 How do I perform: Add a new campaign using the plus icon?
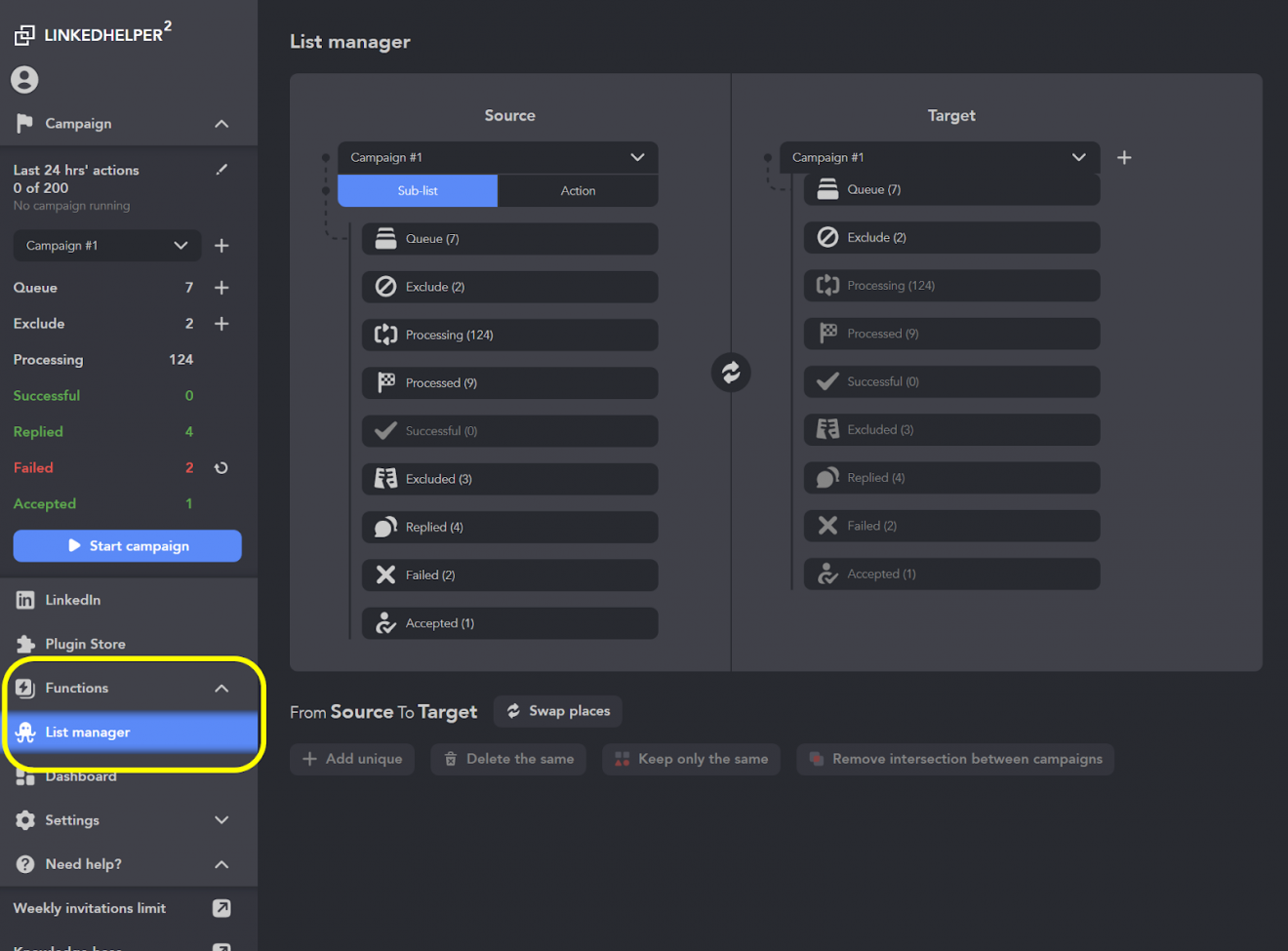tap(221, 245)
